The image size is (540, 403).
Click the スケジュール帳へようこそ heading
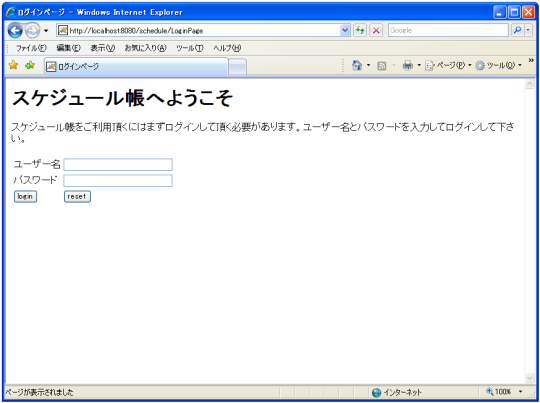(x=123, y=98)
